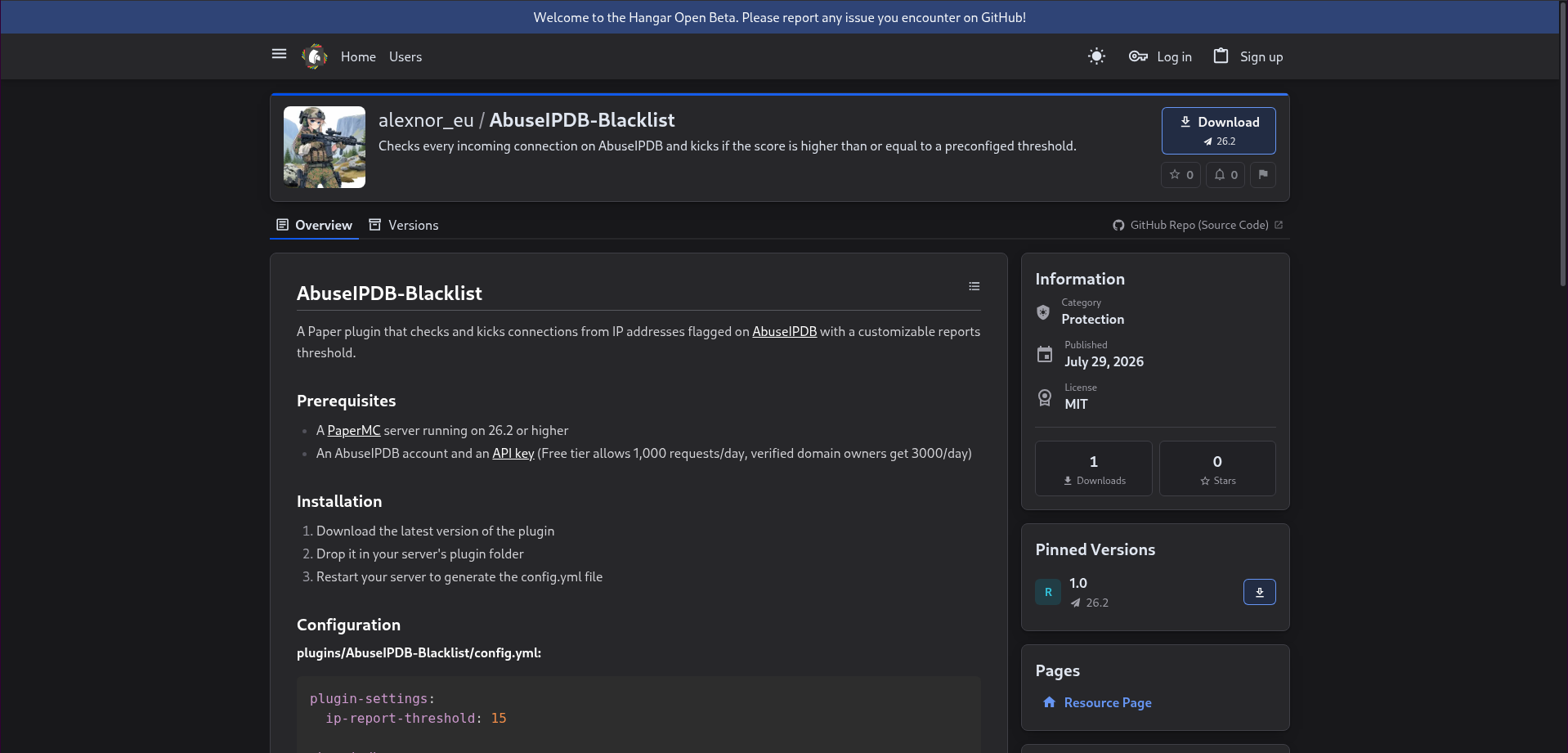Screen dimensions: 1568x753
Task: Open the hamburger navigation menu
Action: [x=279, y=54]
